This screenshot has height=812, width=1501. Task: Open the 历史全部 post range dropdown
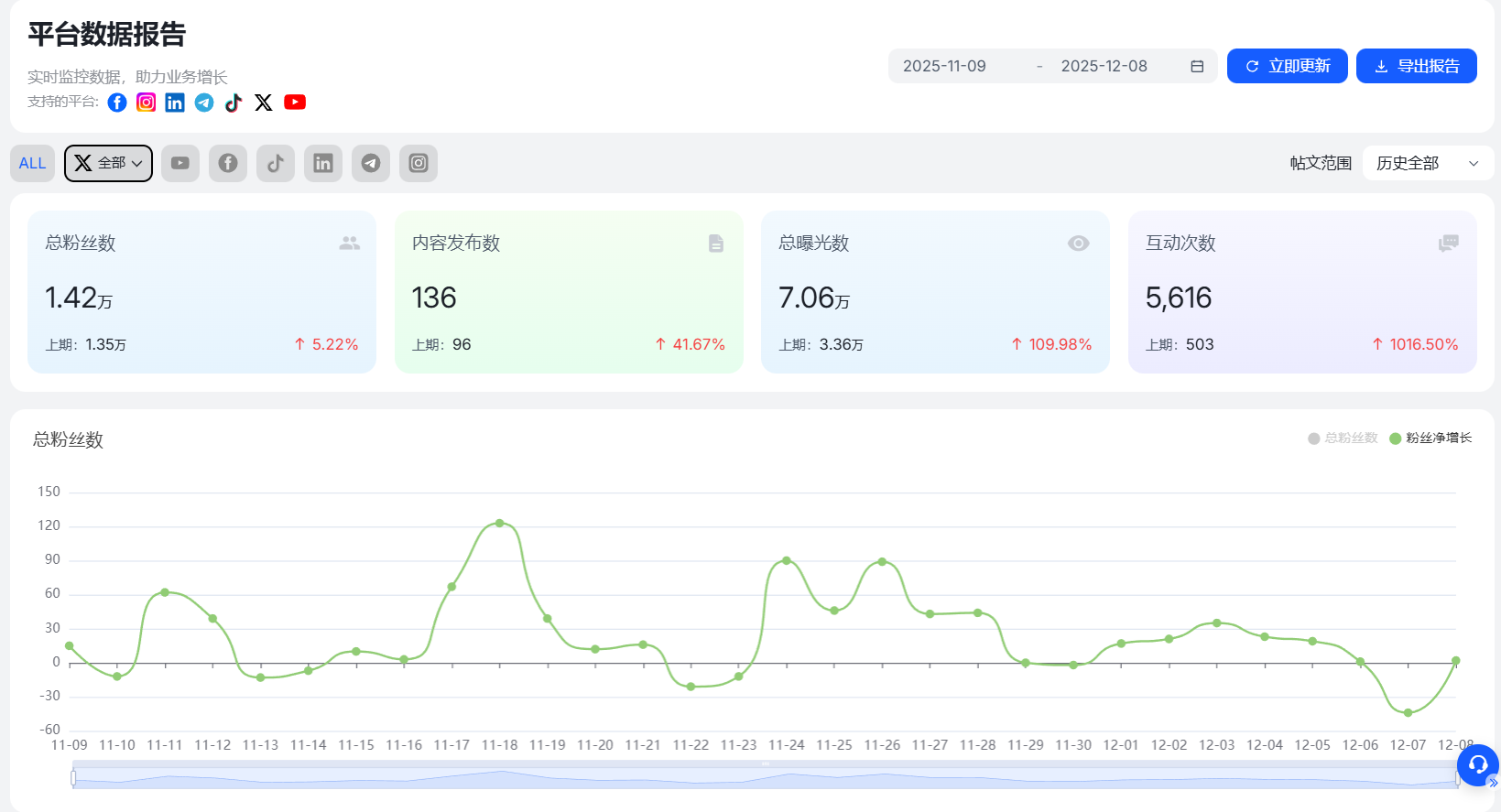1427,163
